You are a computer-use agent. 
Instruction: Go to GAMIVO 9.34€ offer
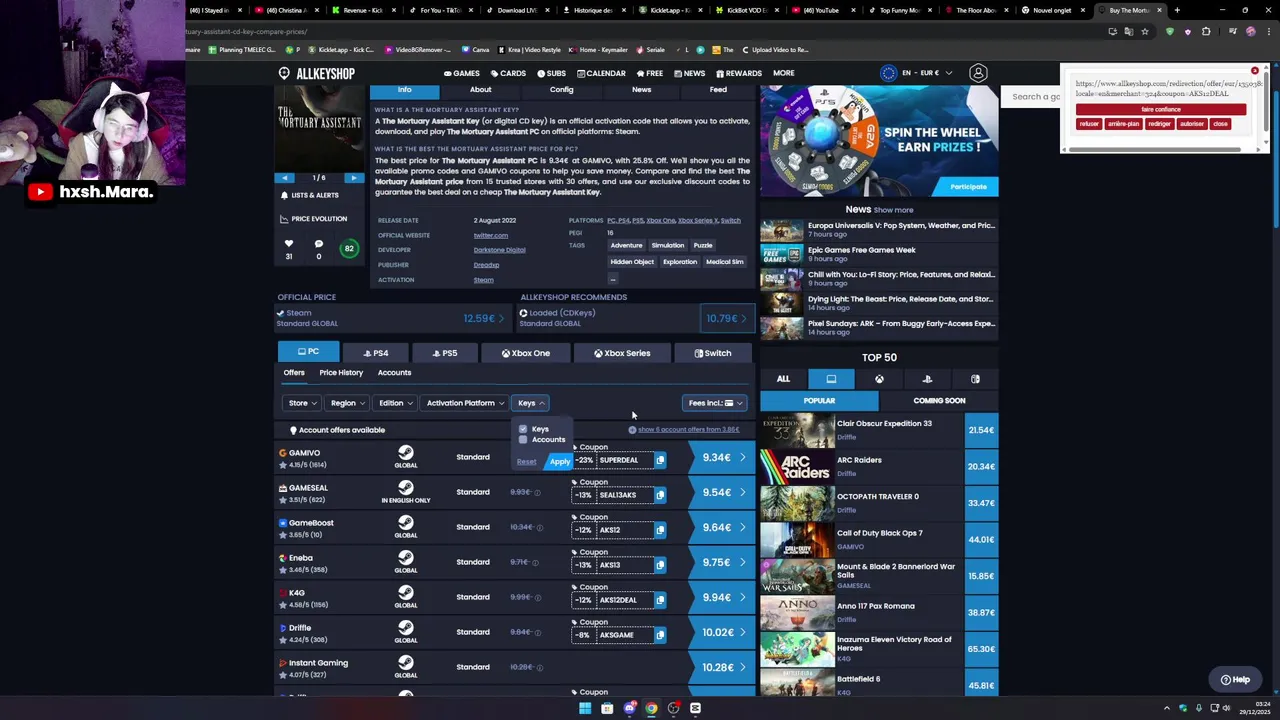[721, 457]
